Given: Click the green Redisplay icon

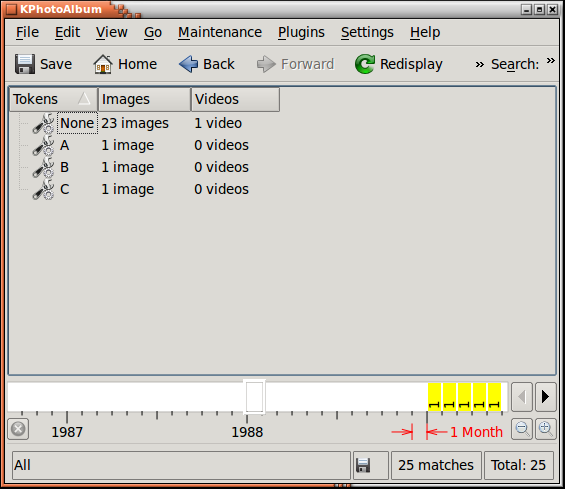Looking at the screenshot, I should (x=365, y=64).
